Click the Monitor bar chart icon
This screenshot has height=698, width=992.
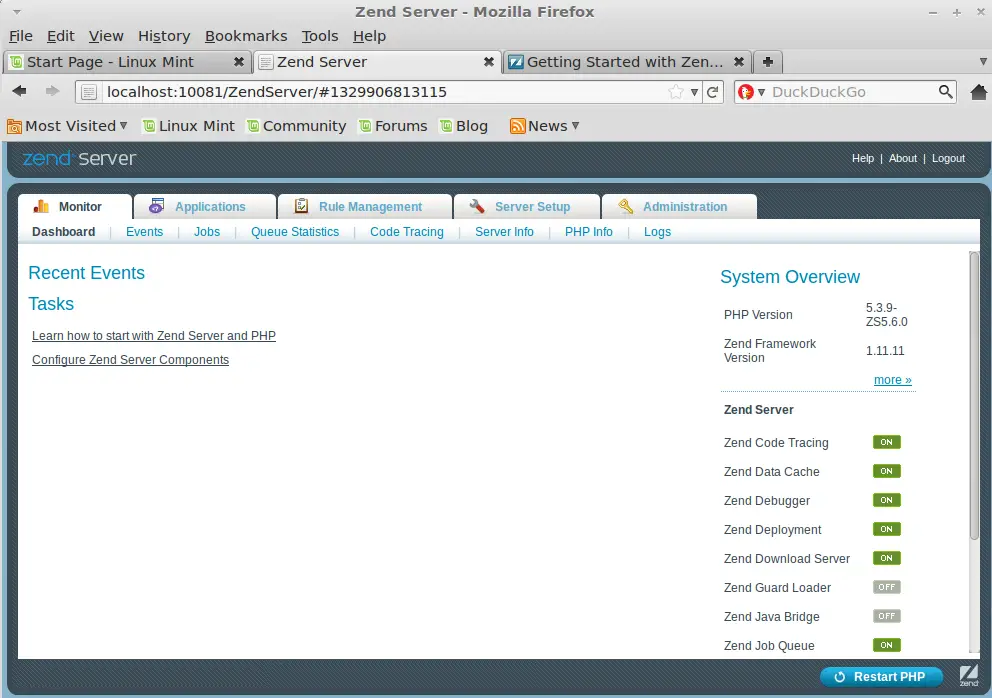(41, 206)
